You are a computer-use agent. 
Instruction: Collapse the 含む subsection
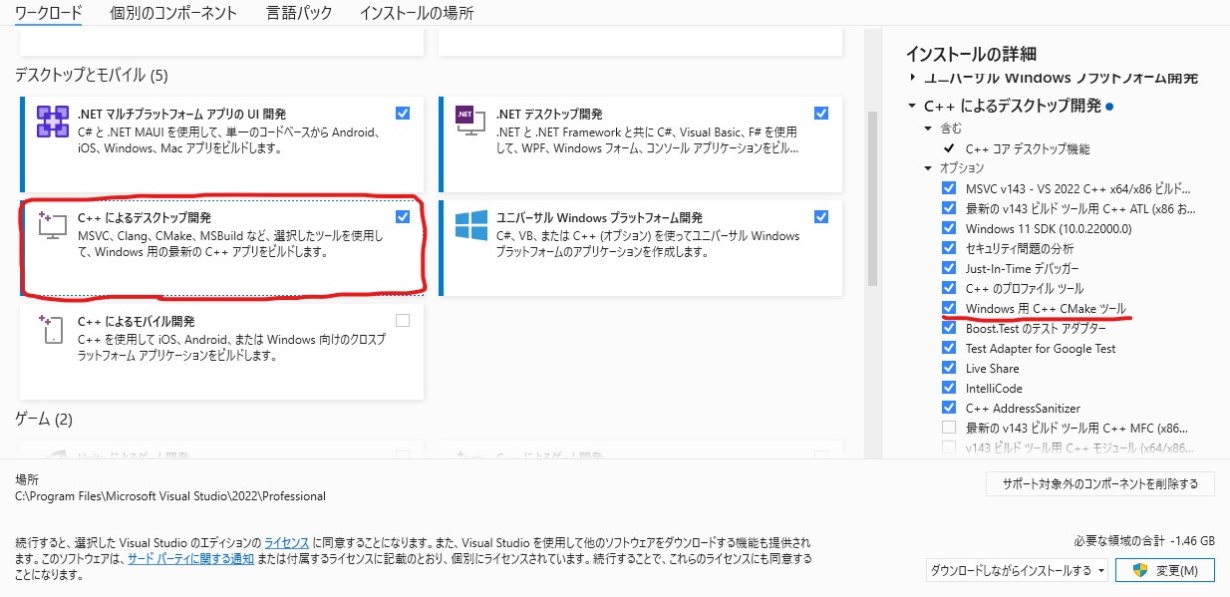(930, 129)
